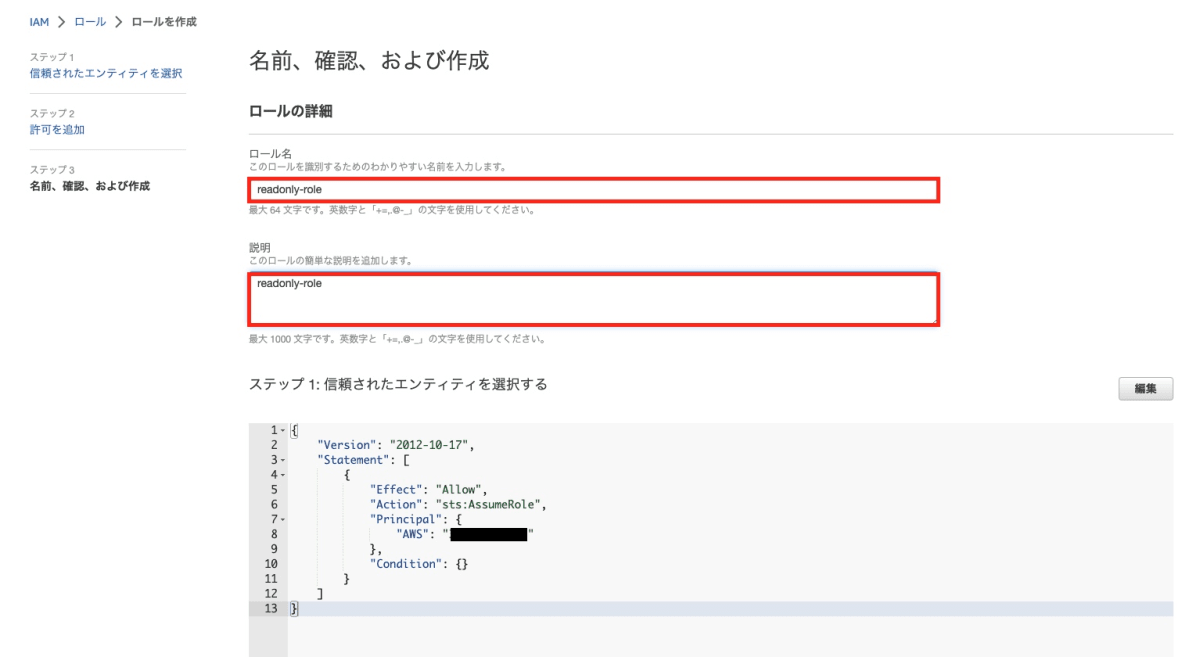Click the 編集 button for step 1
The image size is (1200, 657).
click(x=1145, y=389)
